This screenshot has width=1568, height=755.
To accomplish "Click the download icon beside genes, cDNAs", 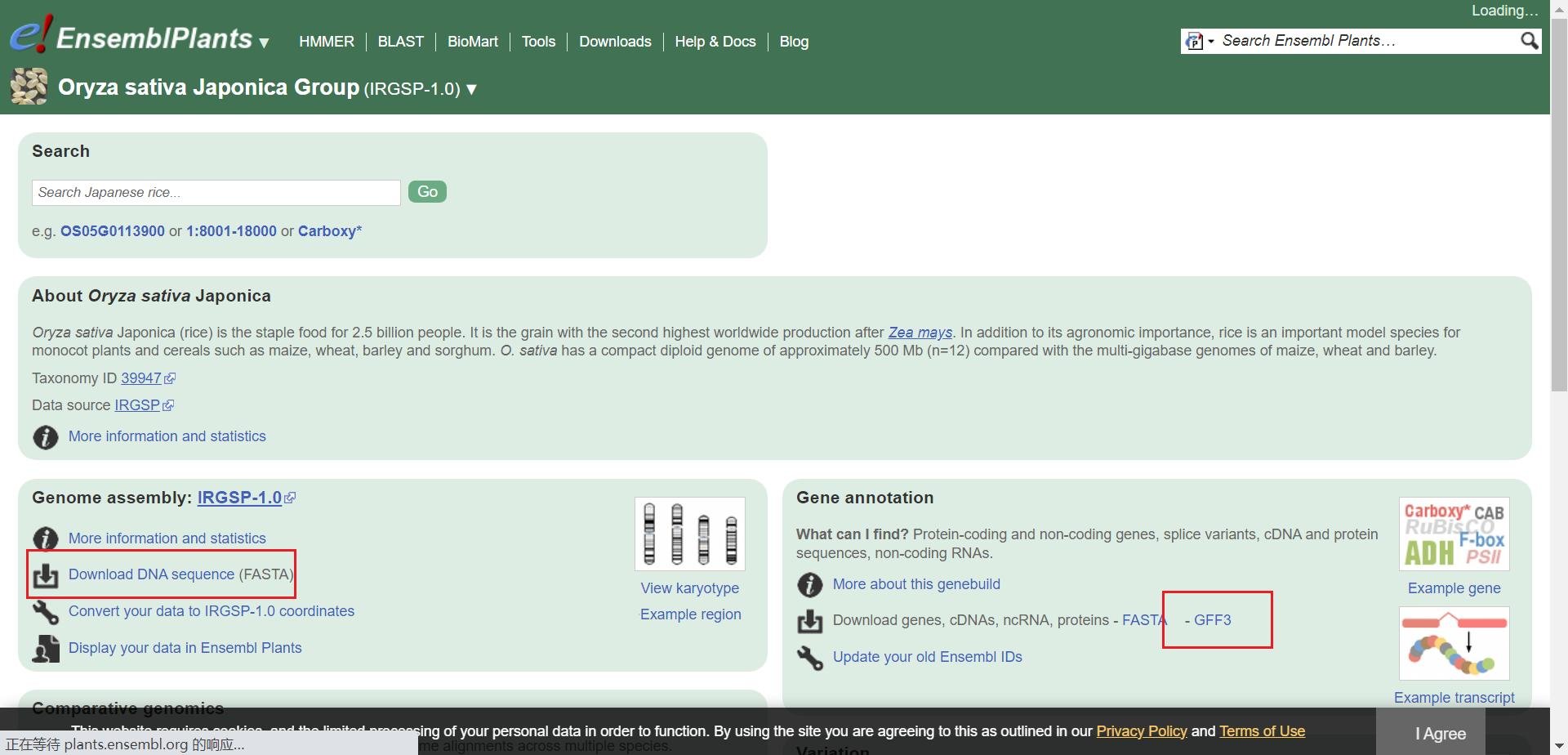I will (809, 621).
